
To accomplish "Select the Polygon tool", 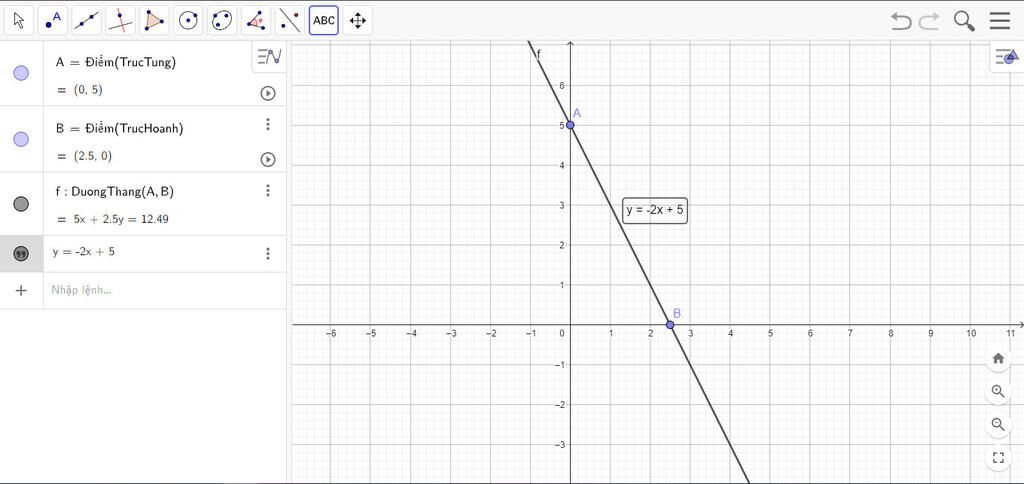I will pyautogui.click(x=155, y=21).
